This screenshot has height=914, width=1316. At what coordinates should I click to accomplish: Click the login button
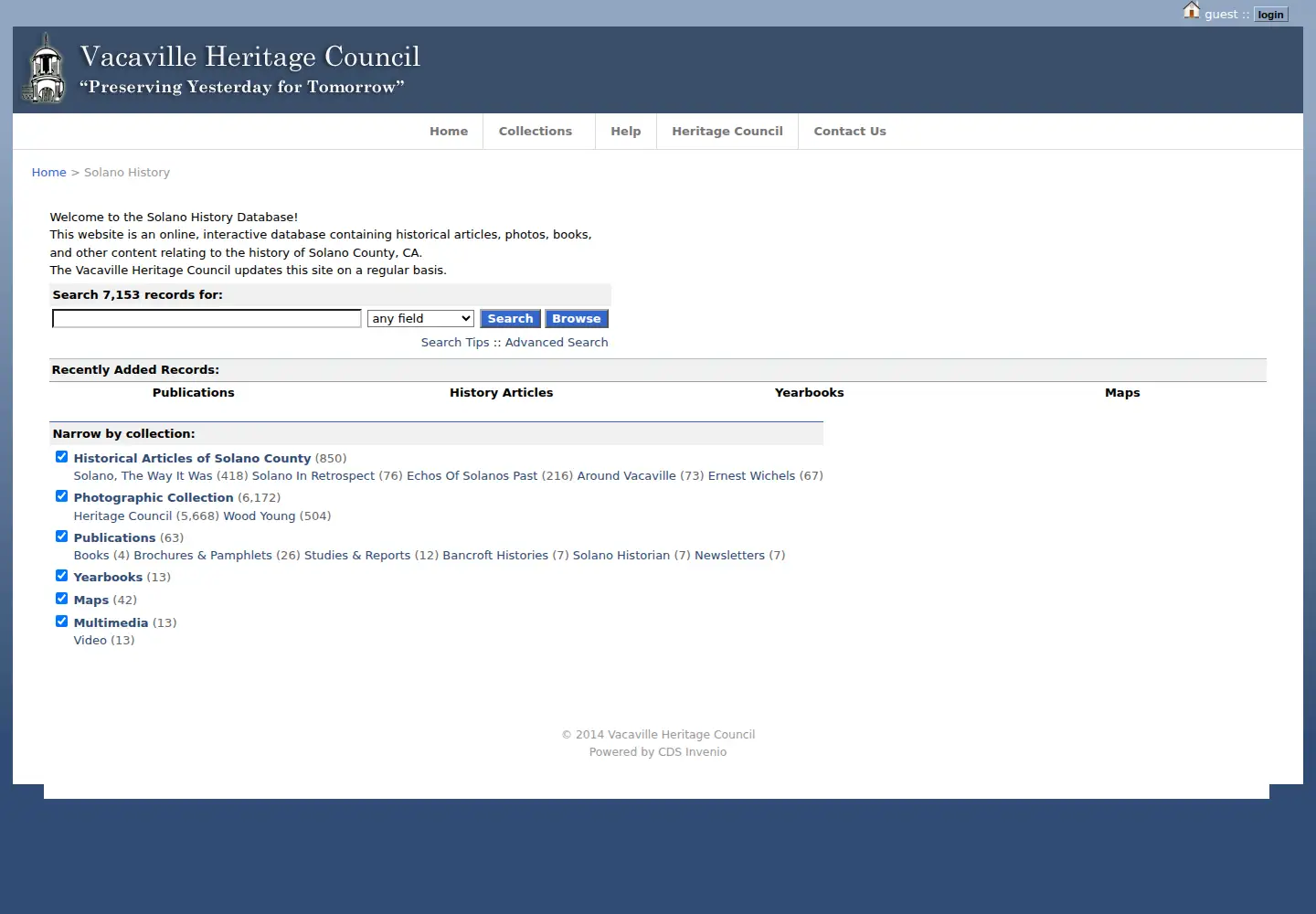point(1270,15)
